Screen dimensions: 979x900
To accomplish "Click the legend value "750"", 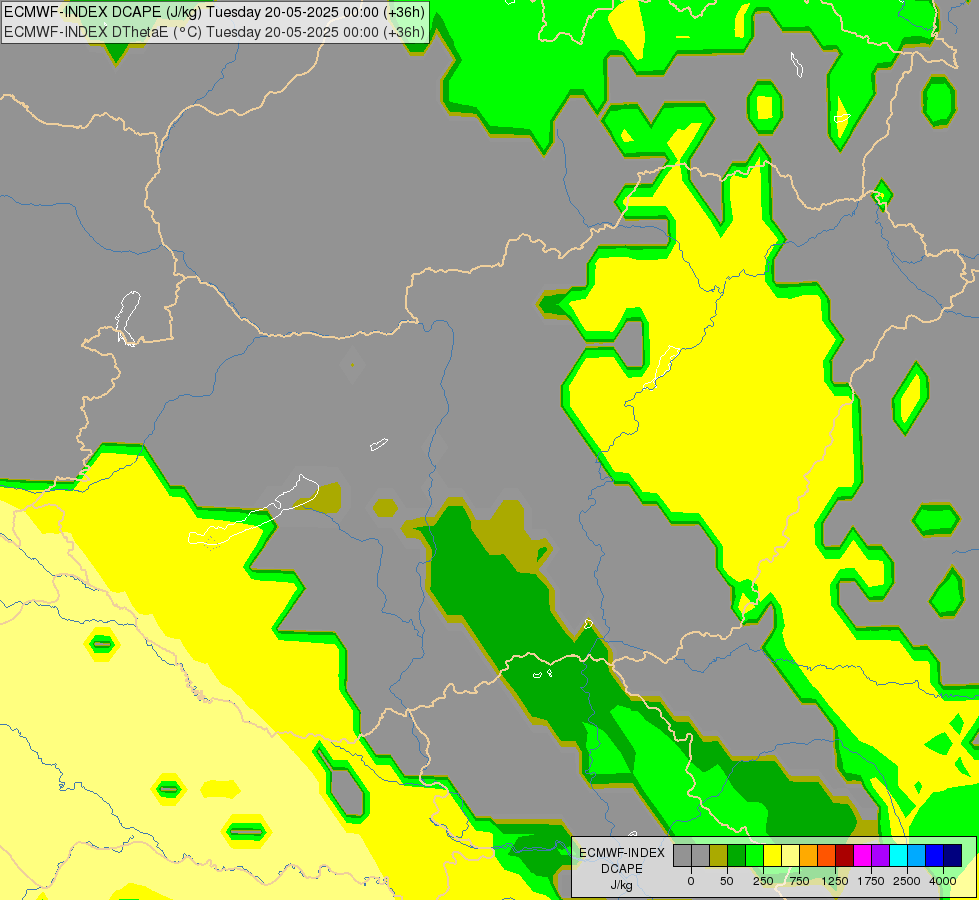I will click(799, 881).
